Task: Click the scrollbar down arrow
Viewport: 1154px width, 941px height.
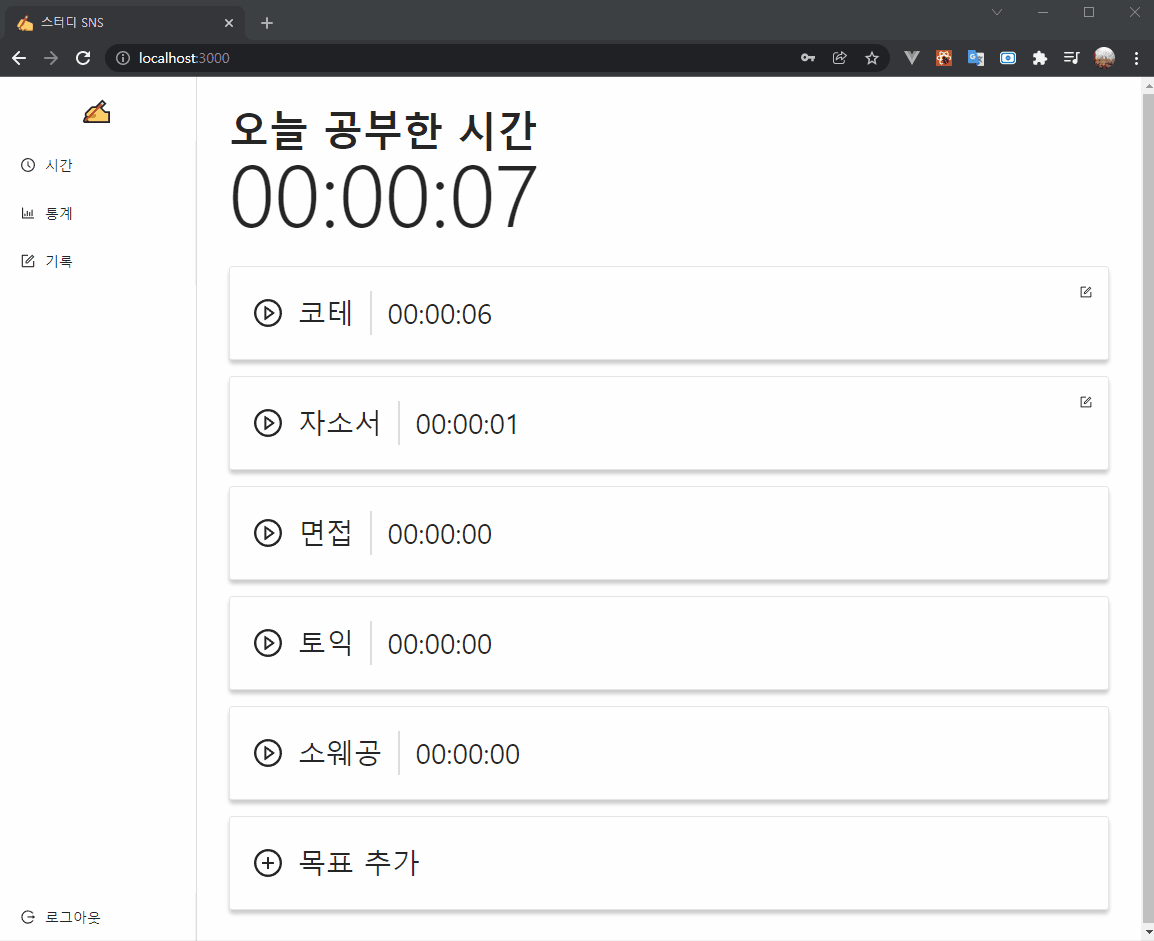Action: pyautogui.click(x=1147, y=933)
